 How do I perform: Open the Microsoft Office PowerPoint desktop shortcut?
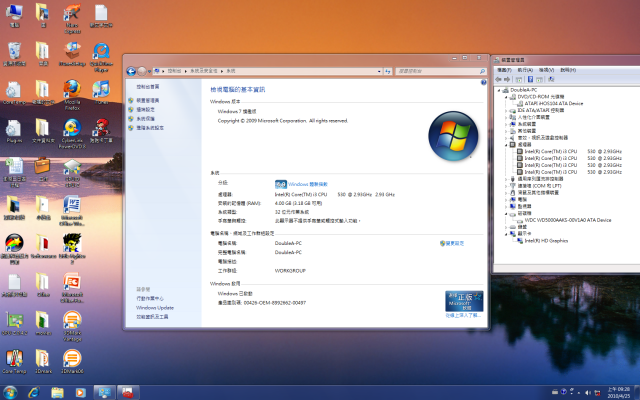click(x=72, y=287)
